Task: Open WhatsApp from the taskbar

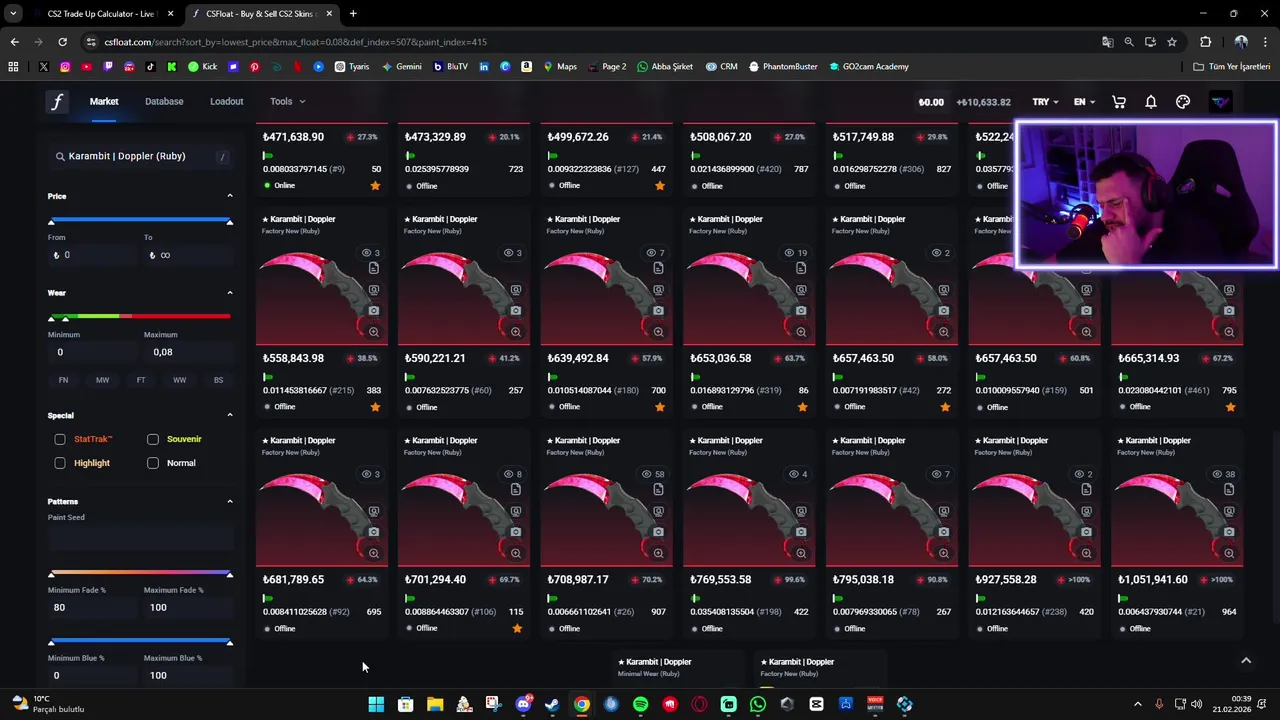Action: [x=758, y=704]
